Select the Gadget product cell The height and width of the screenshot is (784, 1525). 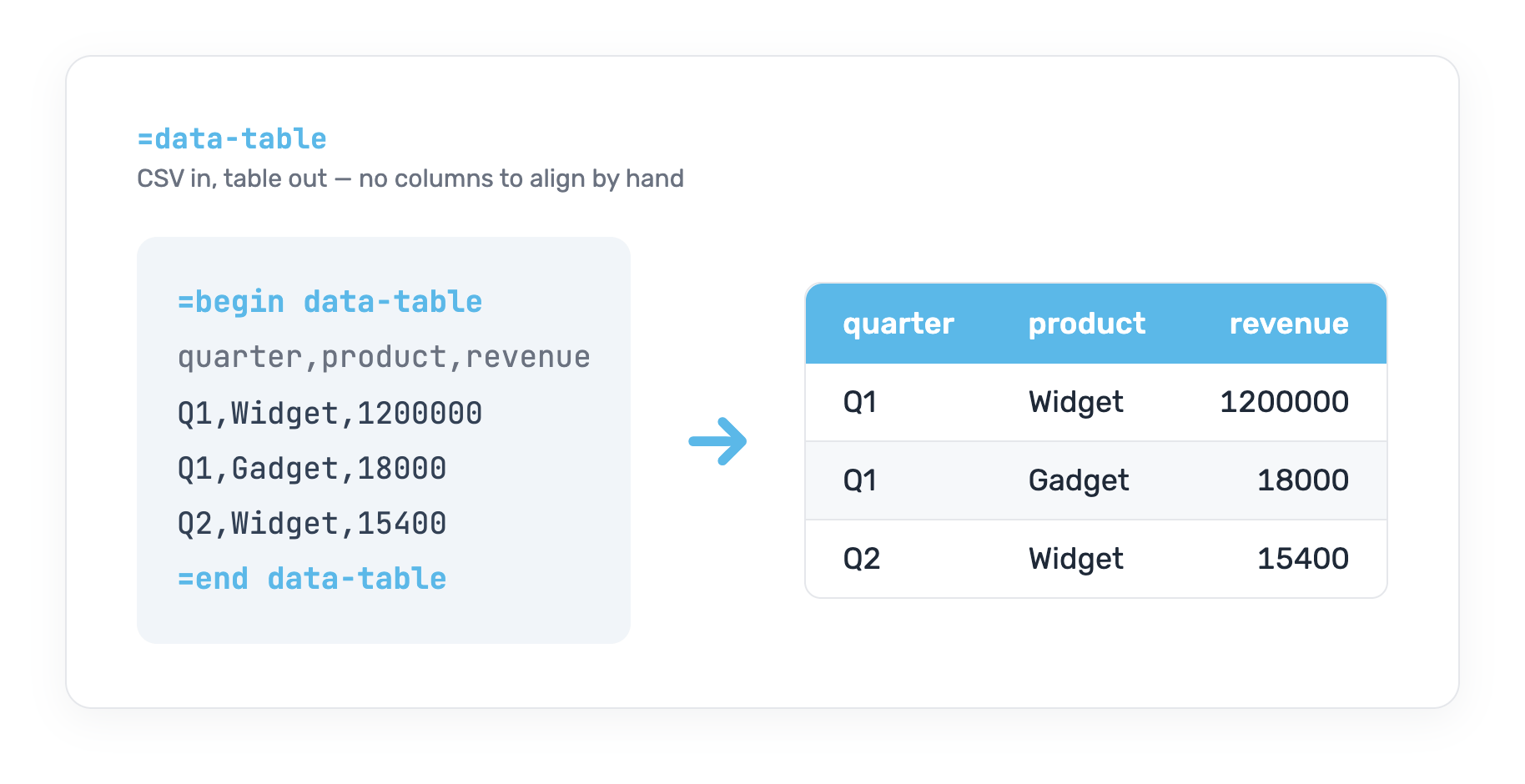pyautogui.click(x=1079, y=480)
